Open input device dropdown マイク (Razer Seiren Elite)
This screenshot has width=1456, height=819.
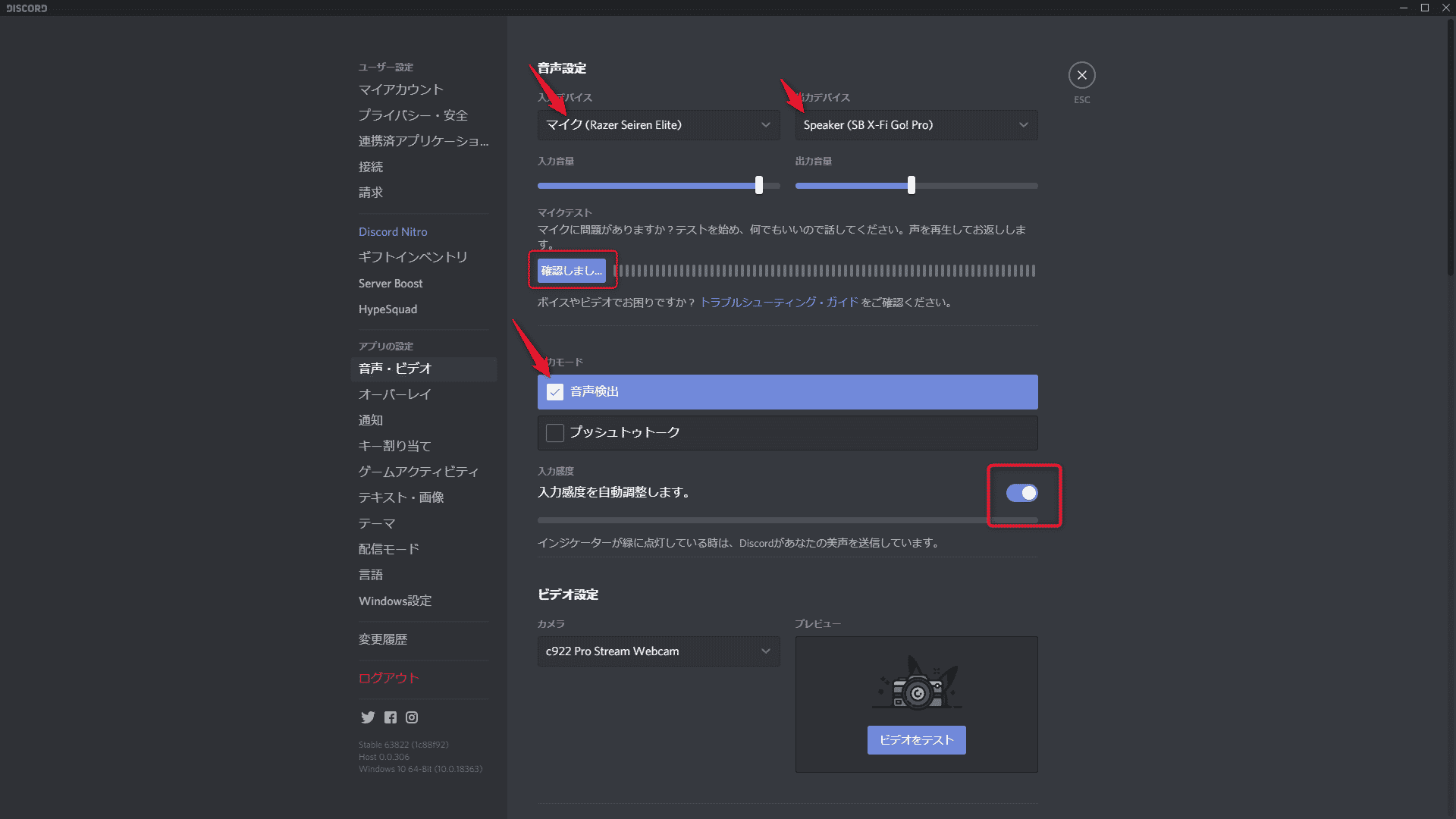pos(658,125)
